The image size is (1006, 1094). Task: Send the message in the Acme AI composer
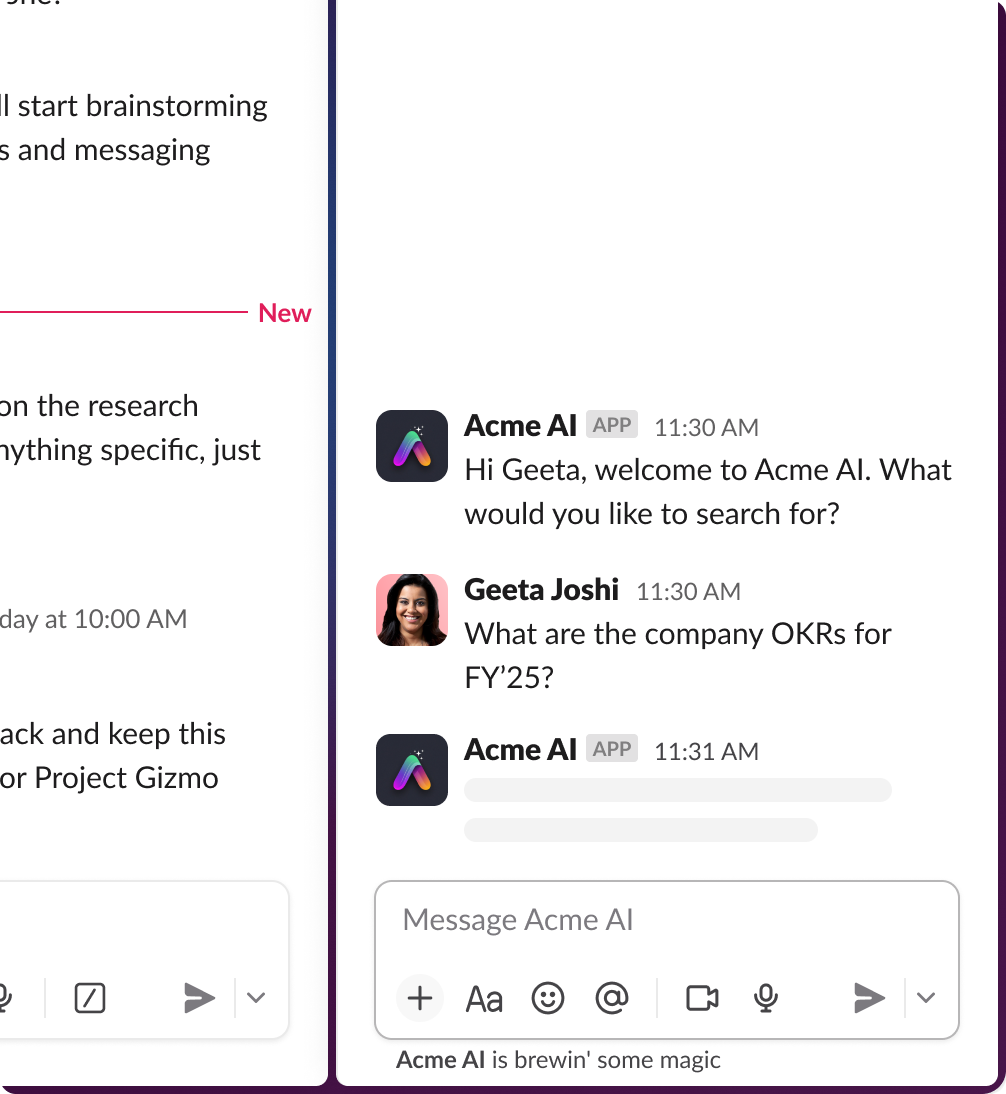click(868, 998)
